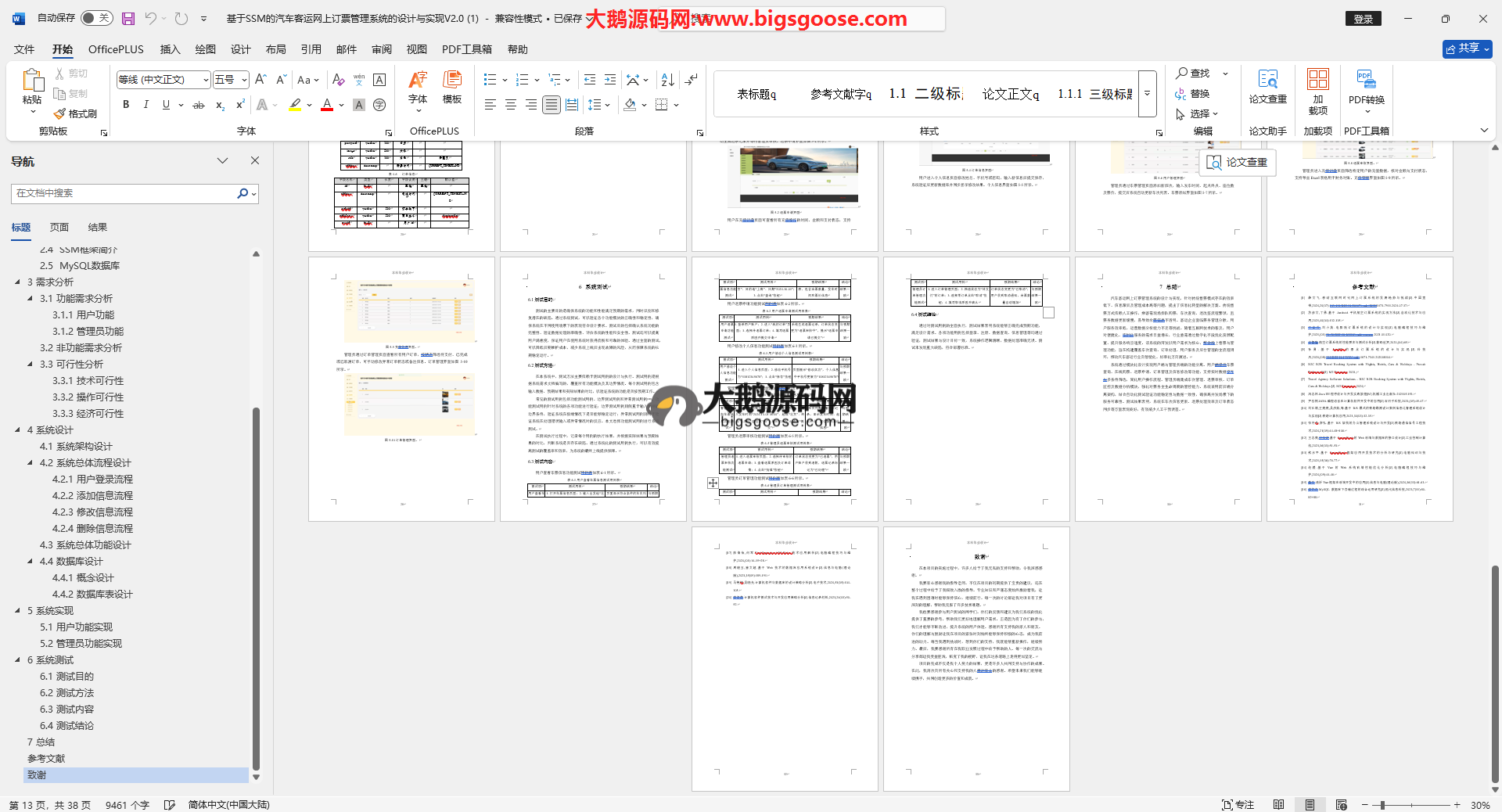Toggle the AutoSave (自动保存) switch
Viewport: 1502px width, 812px height.
point(96,18)
